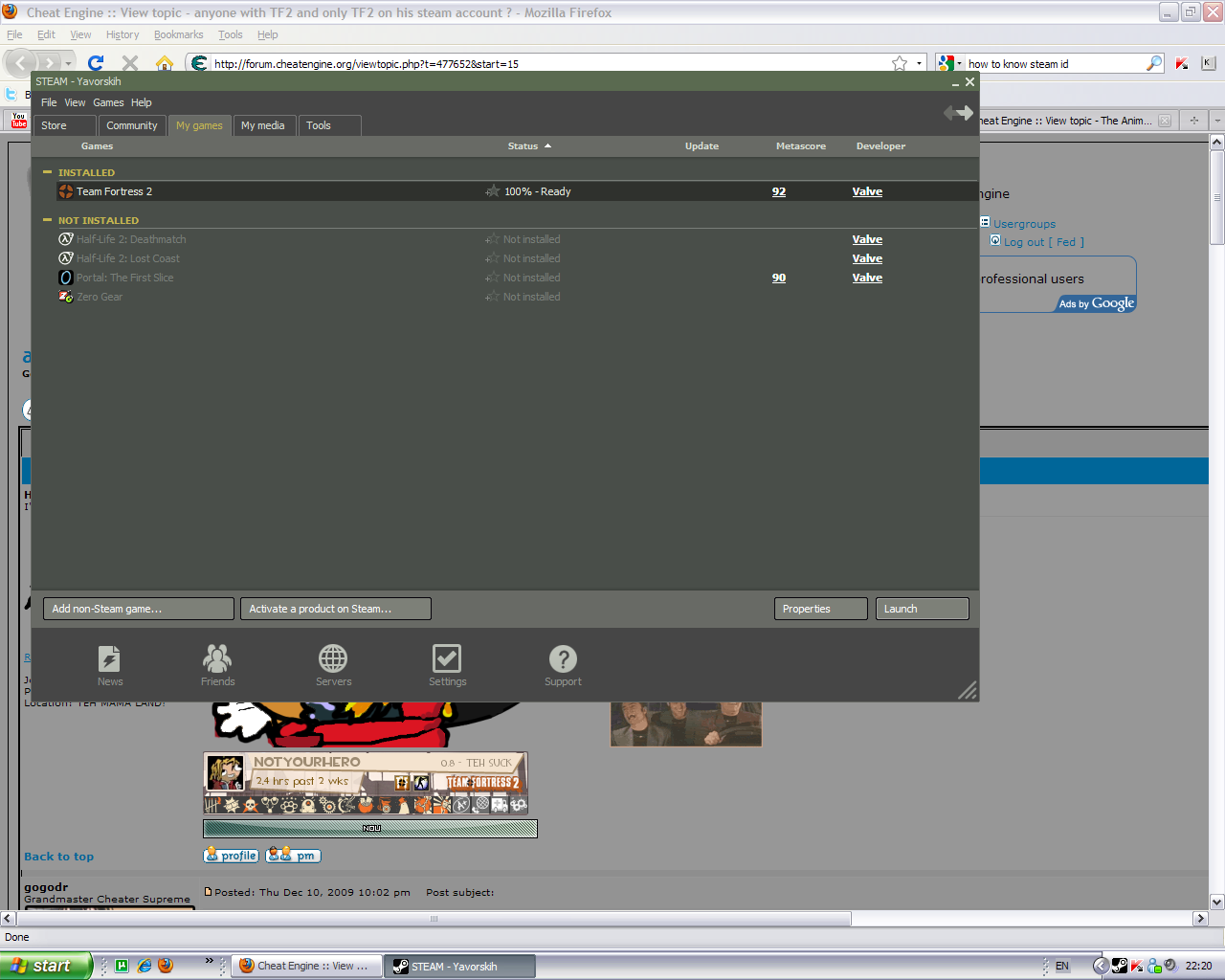This screenshot has width=1225, height=980.
Task: Expand the quick launch overflow chevron
Action: point(209,961)
